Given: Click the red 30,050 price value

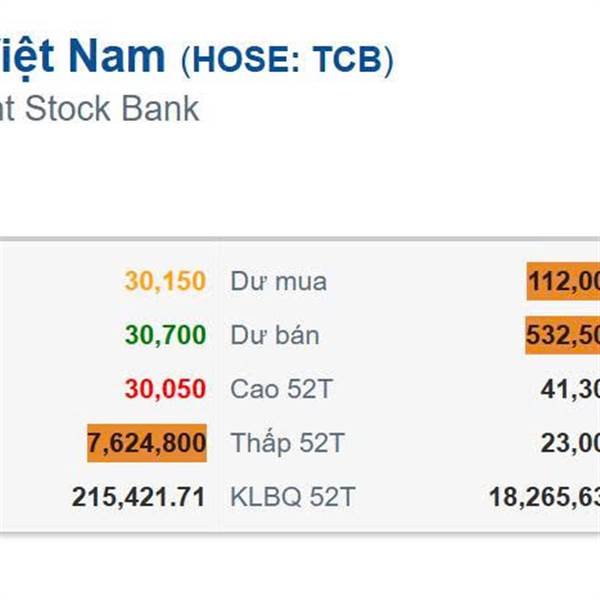Looking at the screenshot, I should pos(165,389).
